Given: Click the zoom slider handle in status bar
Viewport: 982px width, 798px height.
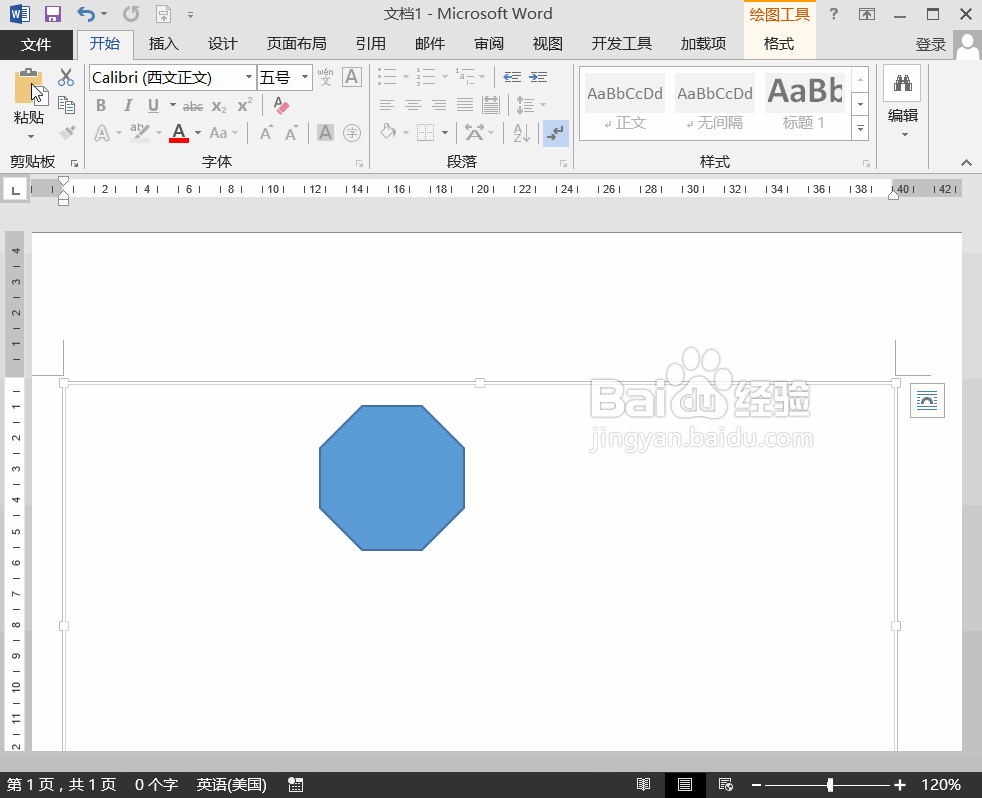Looking at the screenshot, I should point(830,785).
